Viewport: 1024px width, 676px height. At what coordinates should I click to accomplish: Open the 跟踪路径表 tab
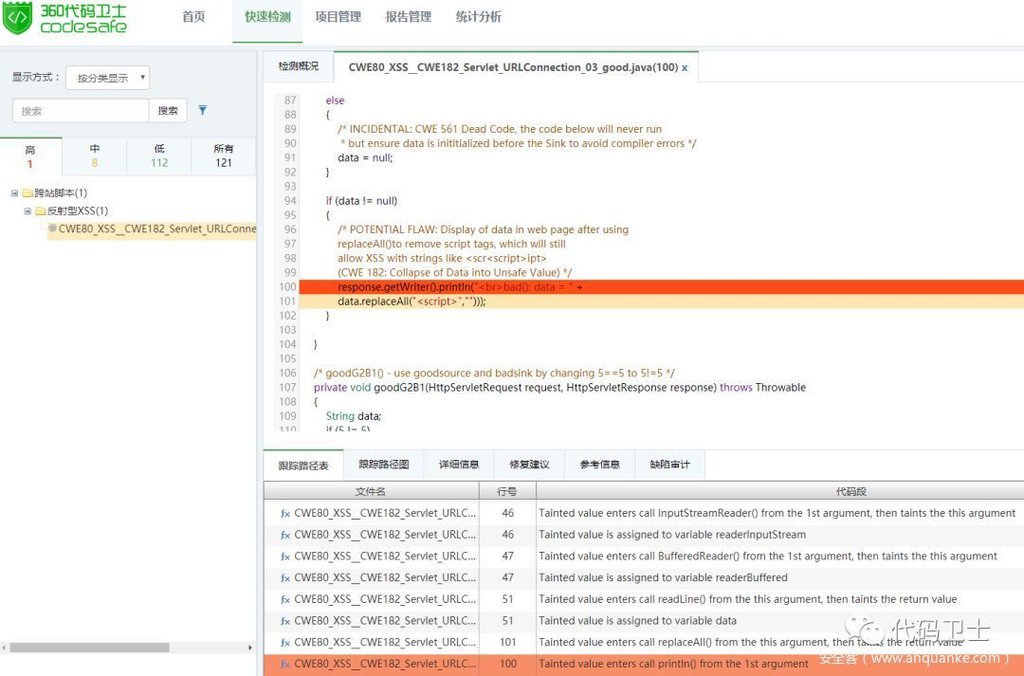pyautogui.click(x=303, y=465)
